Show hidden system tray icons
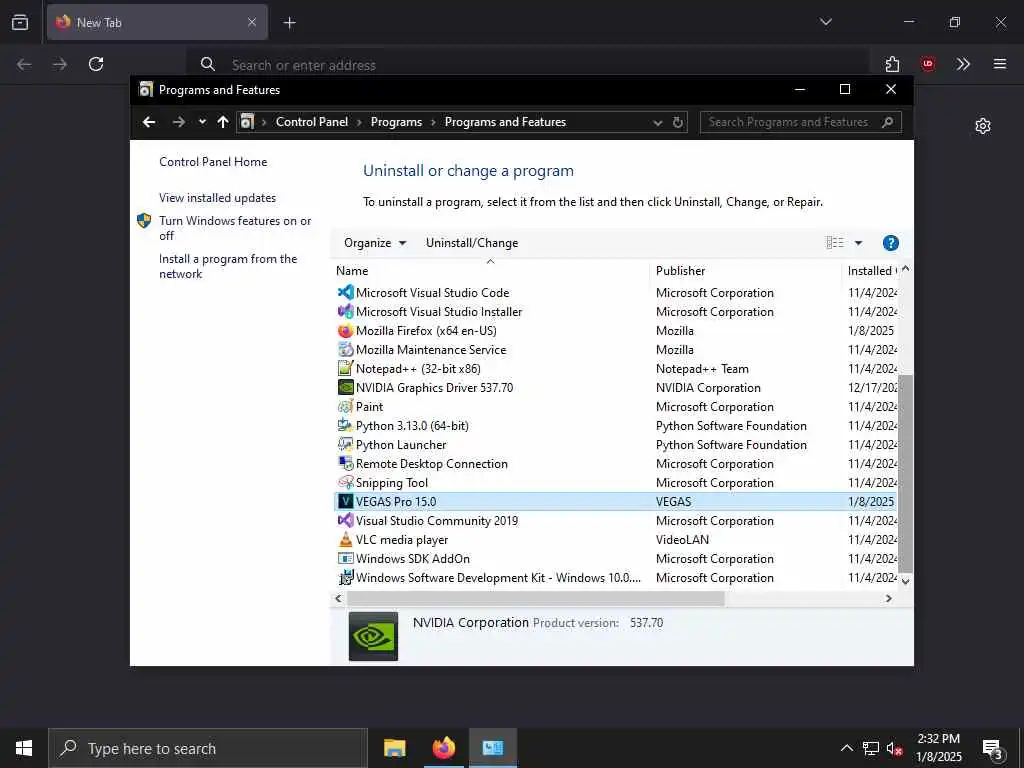This screenshot has height=768, width=1024. coord(846,748)
